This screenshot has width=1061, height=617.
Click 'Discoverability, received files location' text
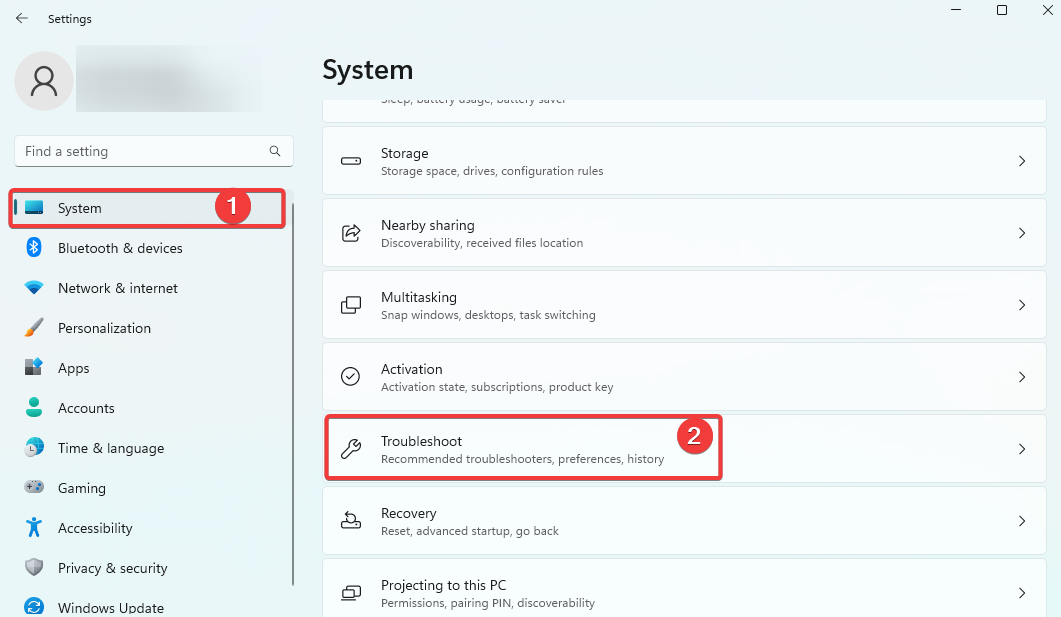[x=482, y=243]
